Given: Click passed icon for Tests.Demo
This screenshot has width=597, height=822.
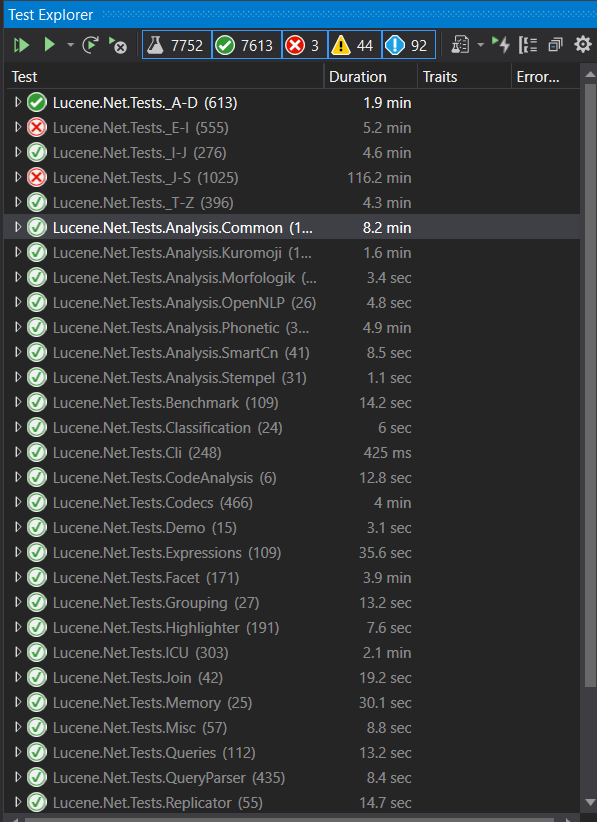Looking at the screenshot, I should [x=37, y=527].
